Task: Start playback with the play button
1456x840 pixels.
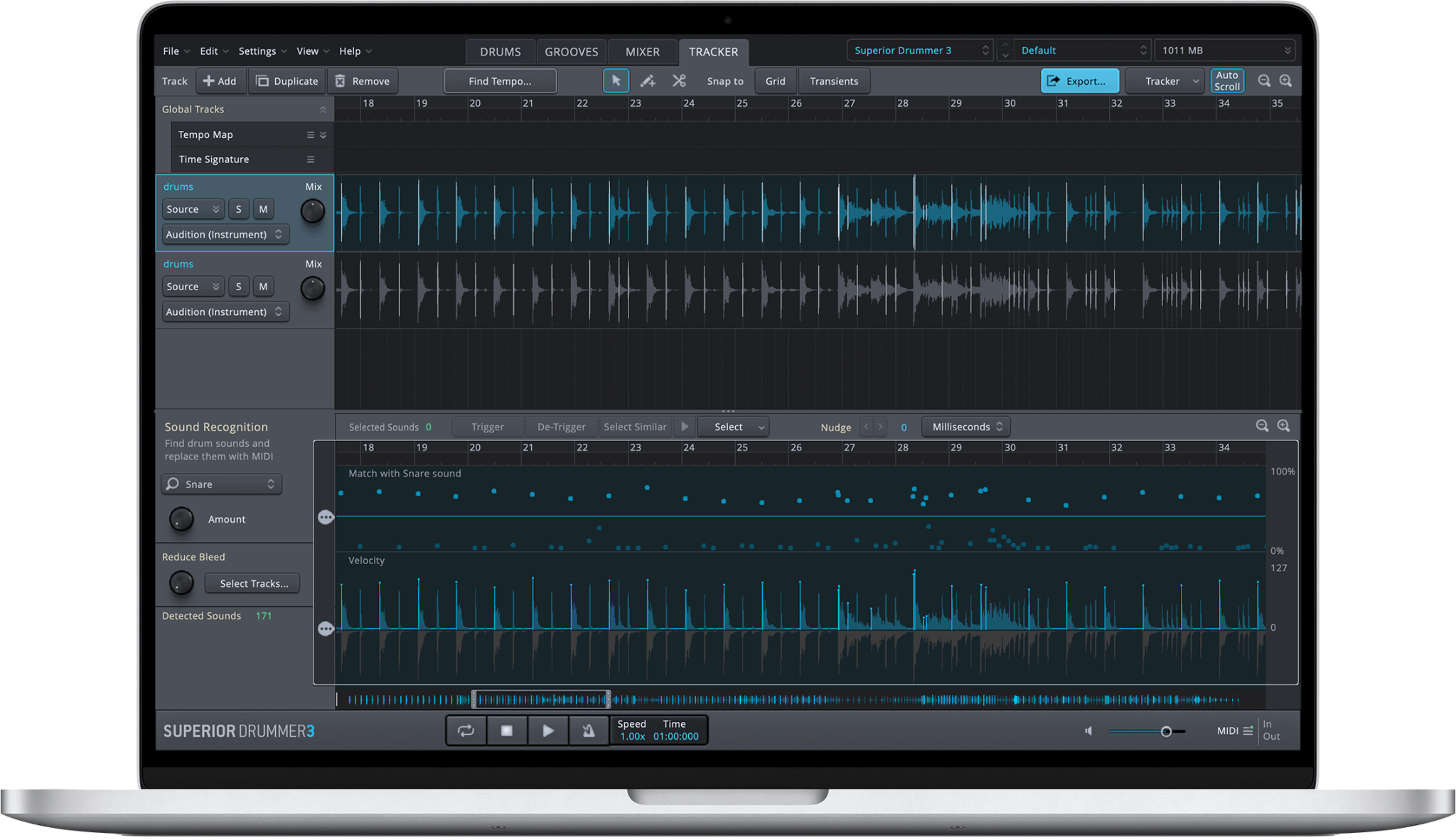Action: pos(547,730)
